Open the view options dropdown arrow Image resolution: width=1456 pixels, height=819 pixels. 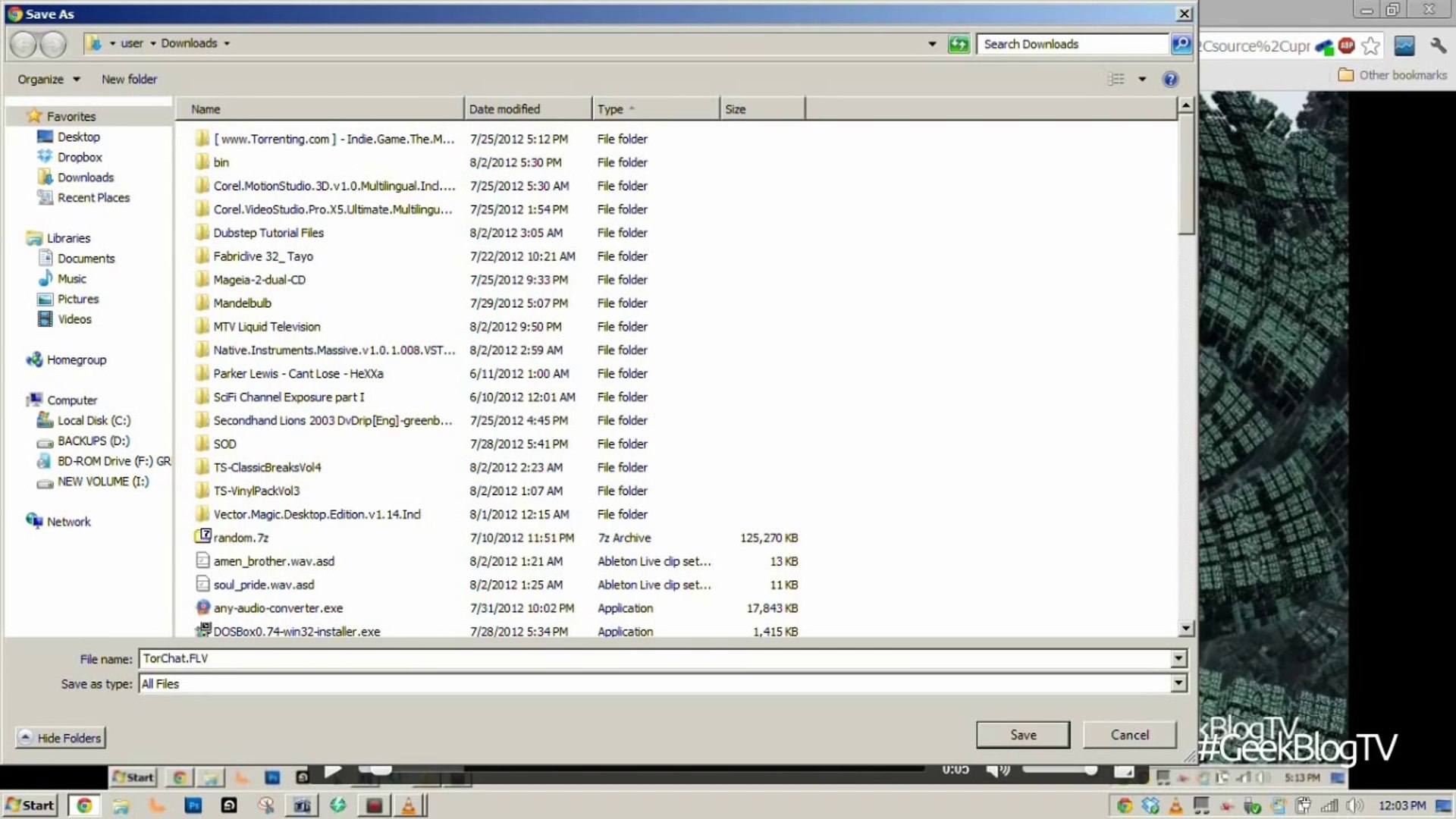coord(1142,79)
